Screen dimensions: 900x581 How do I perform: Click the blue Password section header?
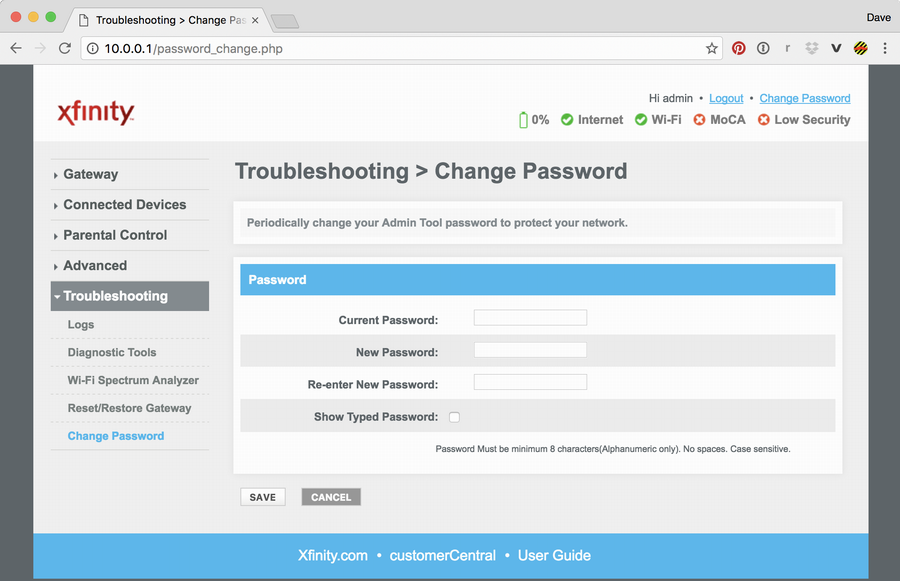[x=538, y=280]
